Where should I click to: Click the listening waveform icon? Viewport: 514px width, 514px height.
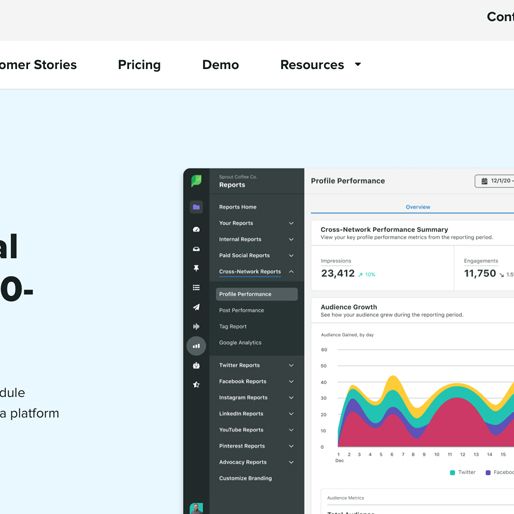[196, 326]
